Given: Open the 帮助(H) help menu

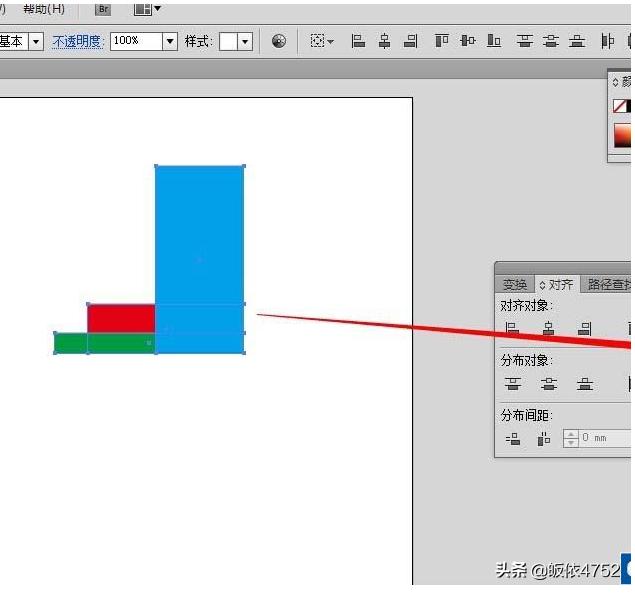Looking at the screenshot, I should [44, 9].
